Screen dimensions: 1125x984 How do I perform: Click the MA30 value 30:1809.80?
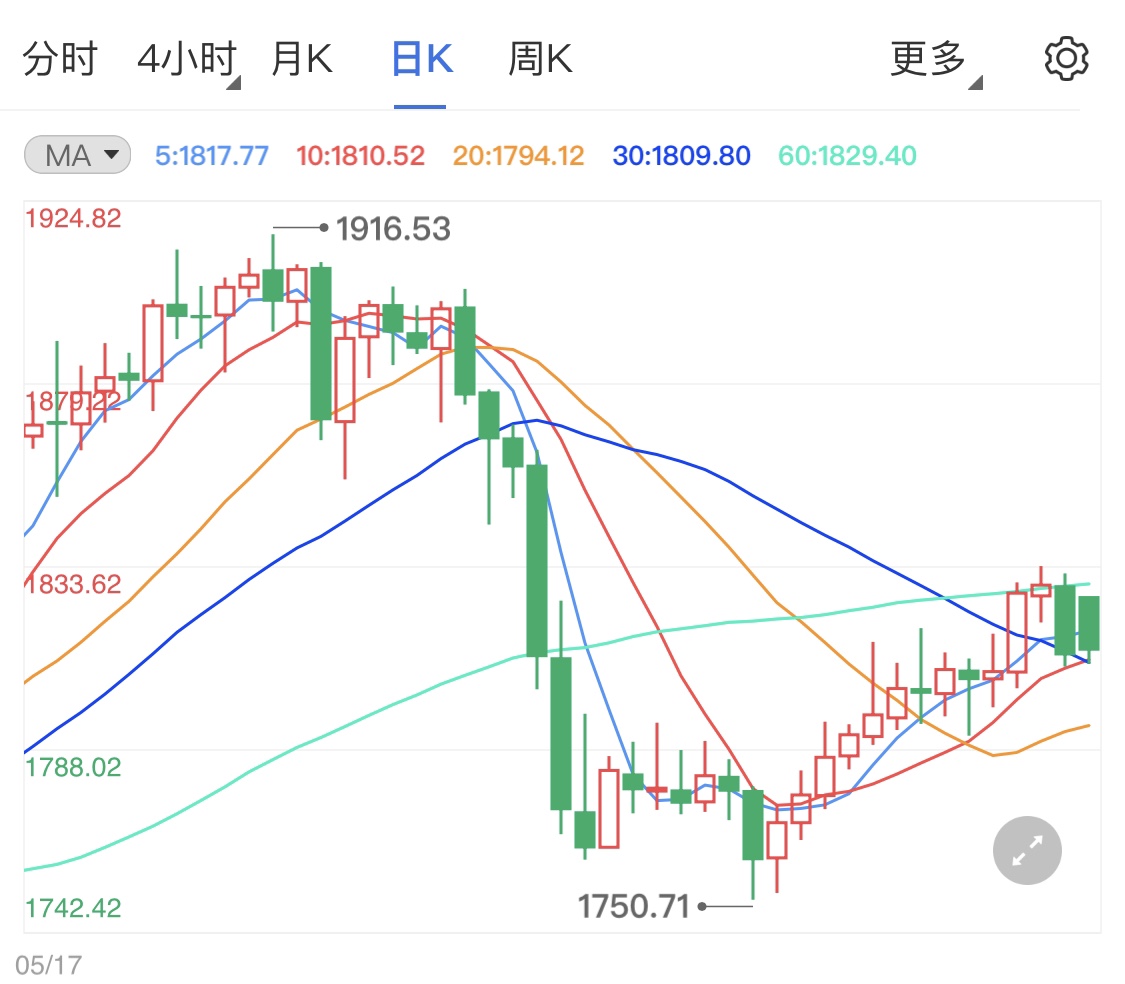coord(682,156)
